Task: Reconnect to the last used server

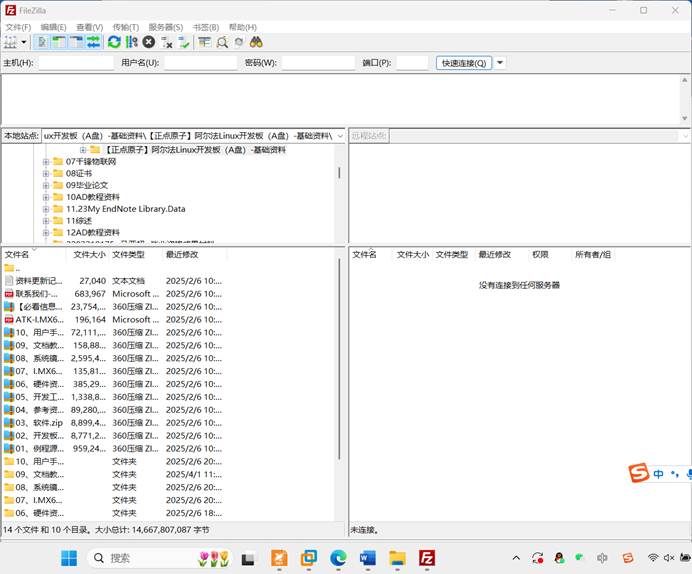Action: [x=184, y=42]
